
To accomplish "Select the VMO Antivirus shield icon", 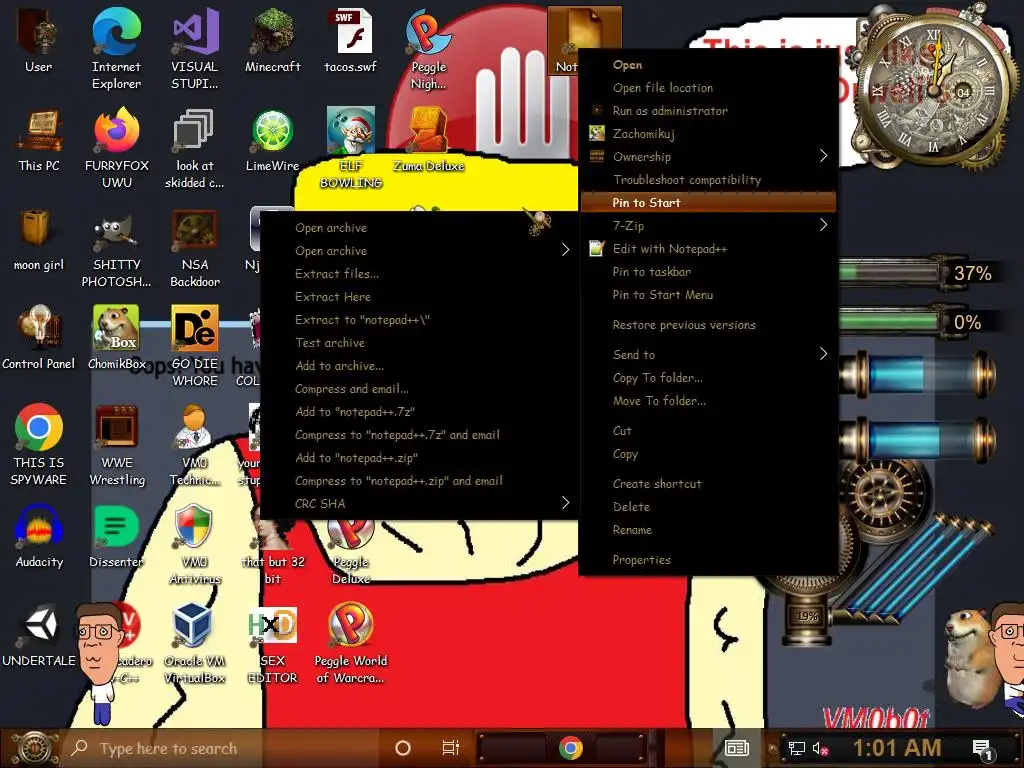I will tap(195, 545).
